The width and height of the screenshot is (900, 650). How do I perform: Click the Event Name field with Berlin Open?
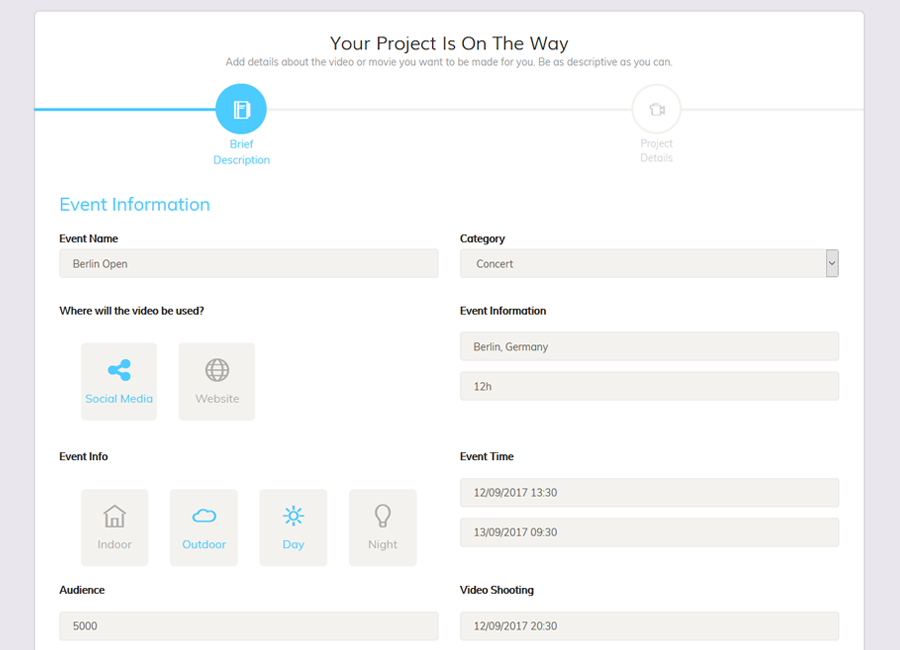coord(248,263)
